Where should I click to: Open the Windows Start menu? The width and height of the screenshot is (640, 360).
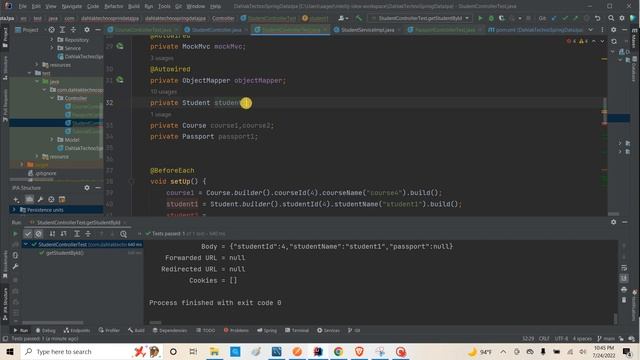click(10, 351)
